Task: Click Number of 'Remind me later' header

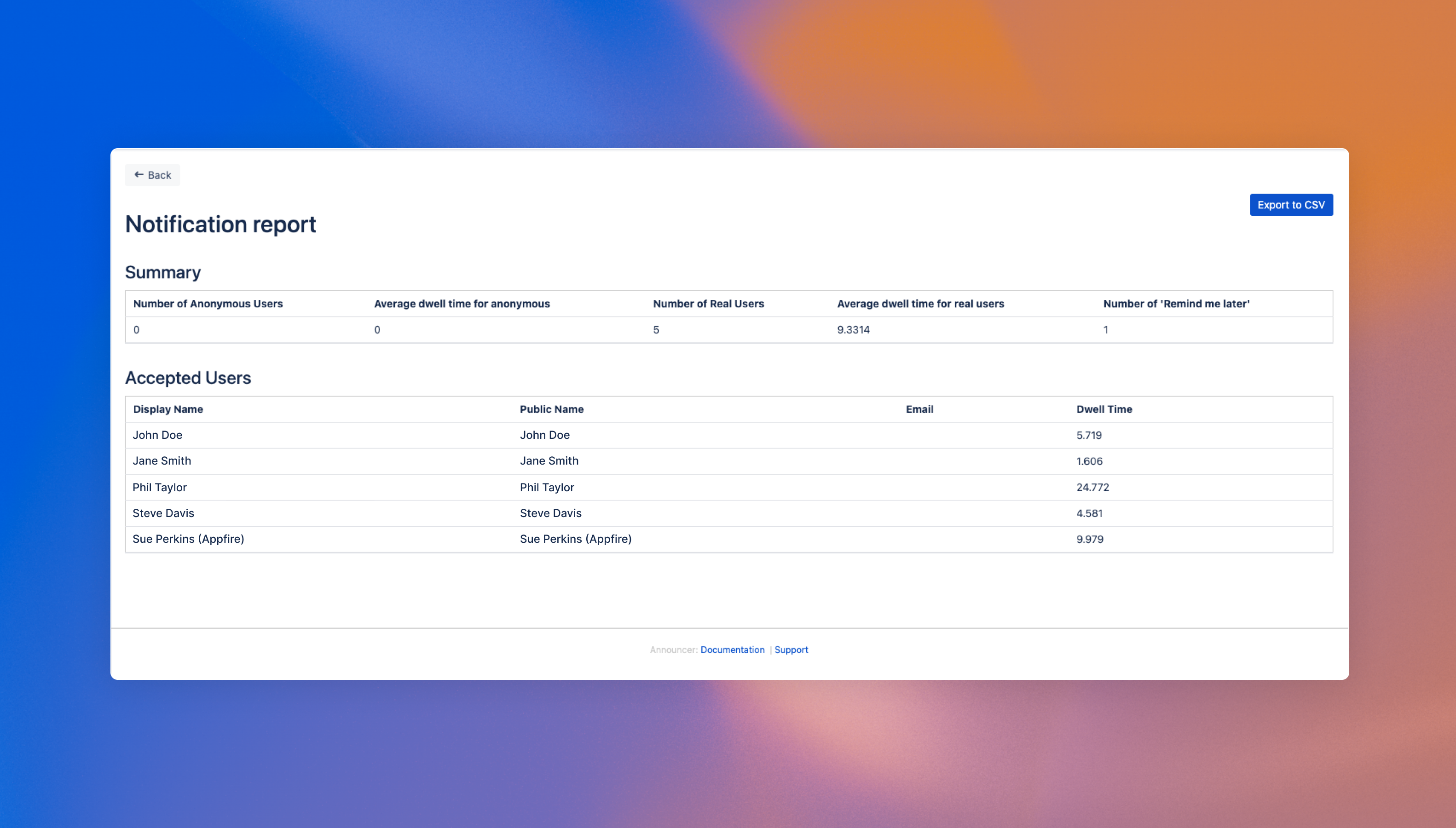Action: 1176,304
